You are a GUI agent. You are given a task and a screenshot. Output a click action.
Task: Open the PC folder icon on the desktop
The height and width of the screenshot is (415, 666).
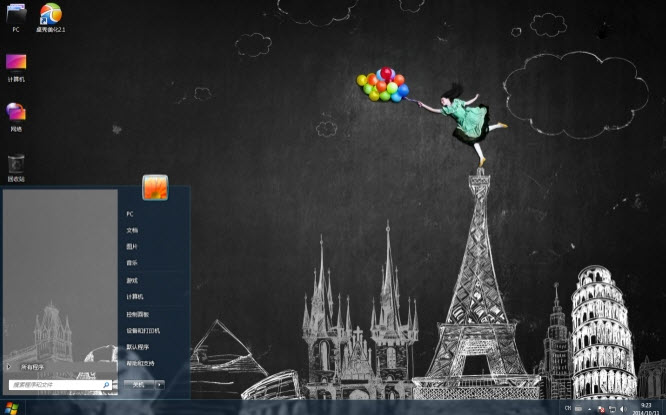(x=16, y=17)
